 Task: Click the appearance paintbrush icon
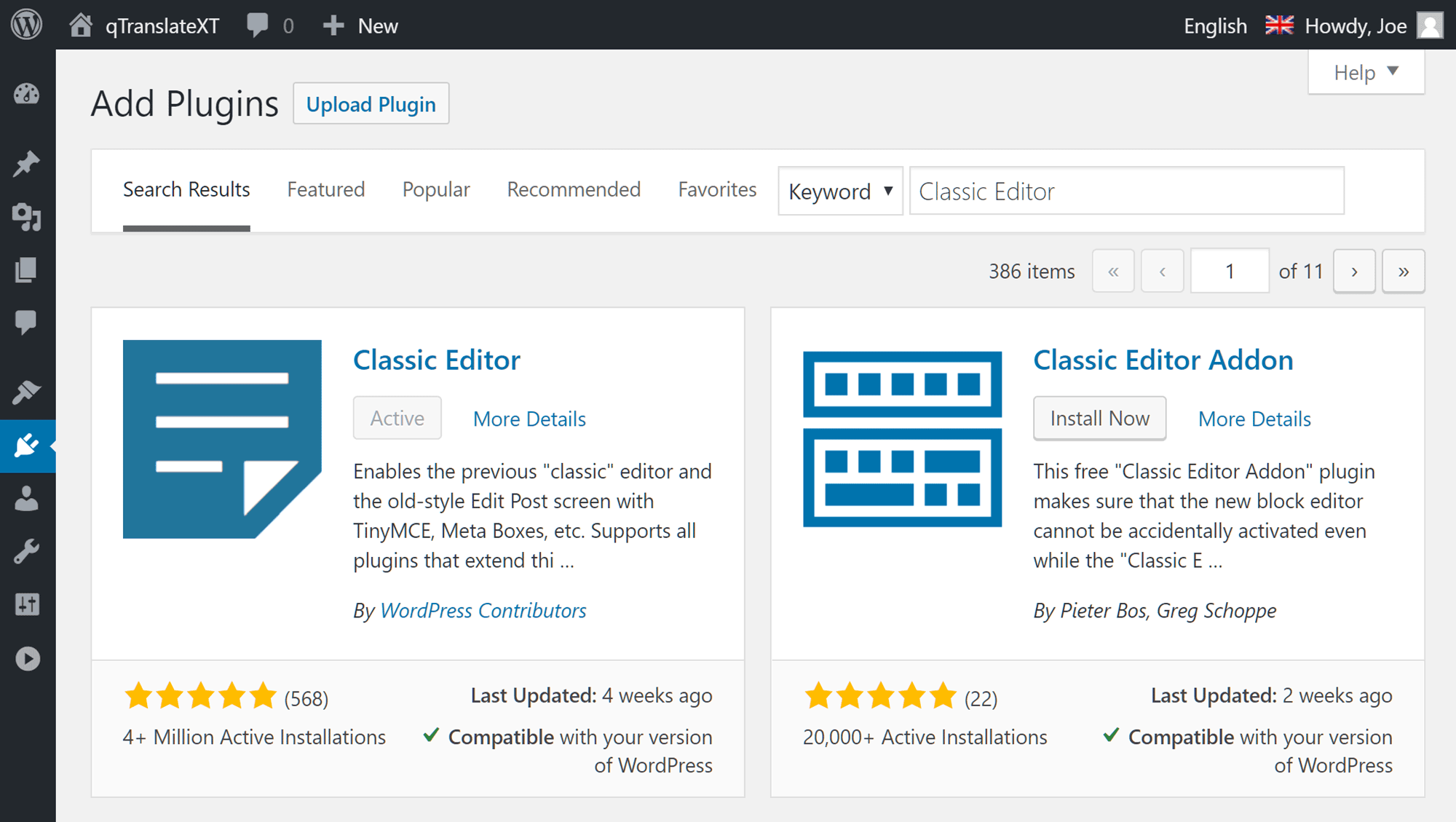coord(26,391)
